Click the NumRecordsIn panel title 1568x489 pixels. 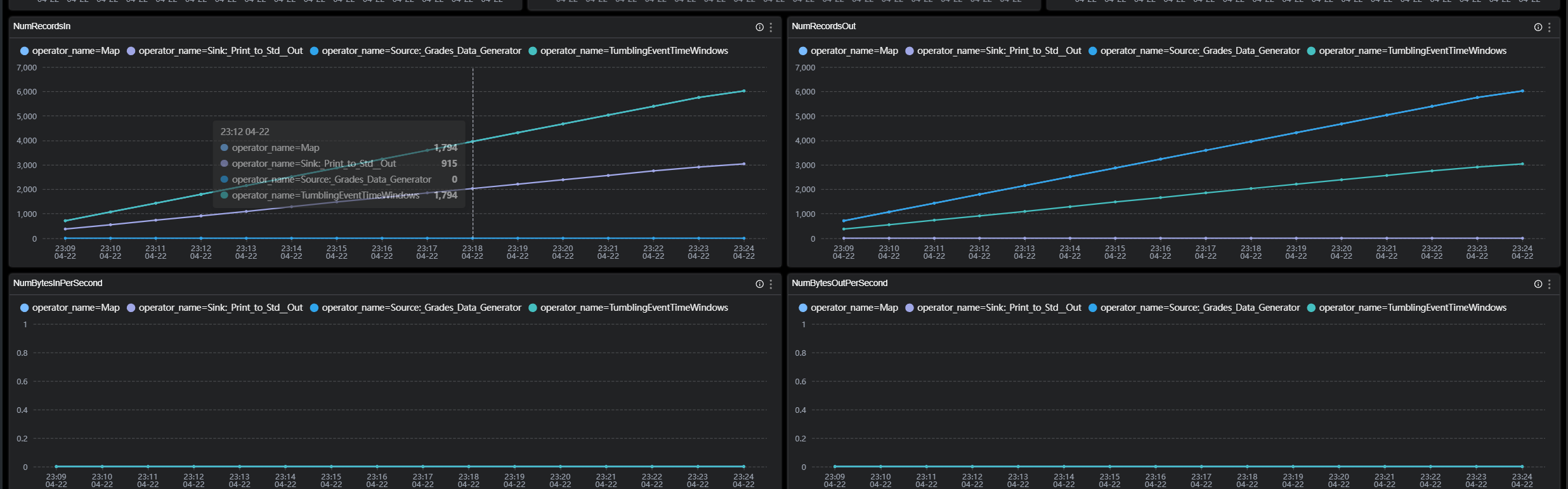(x=42, y=26)
